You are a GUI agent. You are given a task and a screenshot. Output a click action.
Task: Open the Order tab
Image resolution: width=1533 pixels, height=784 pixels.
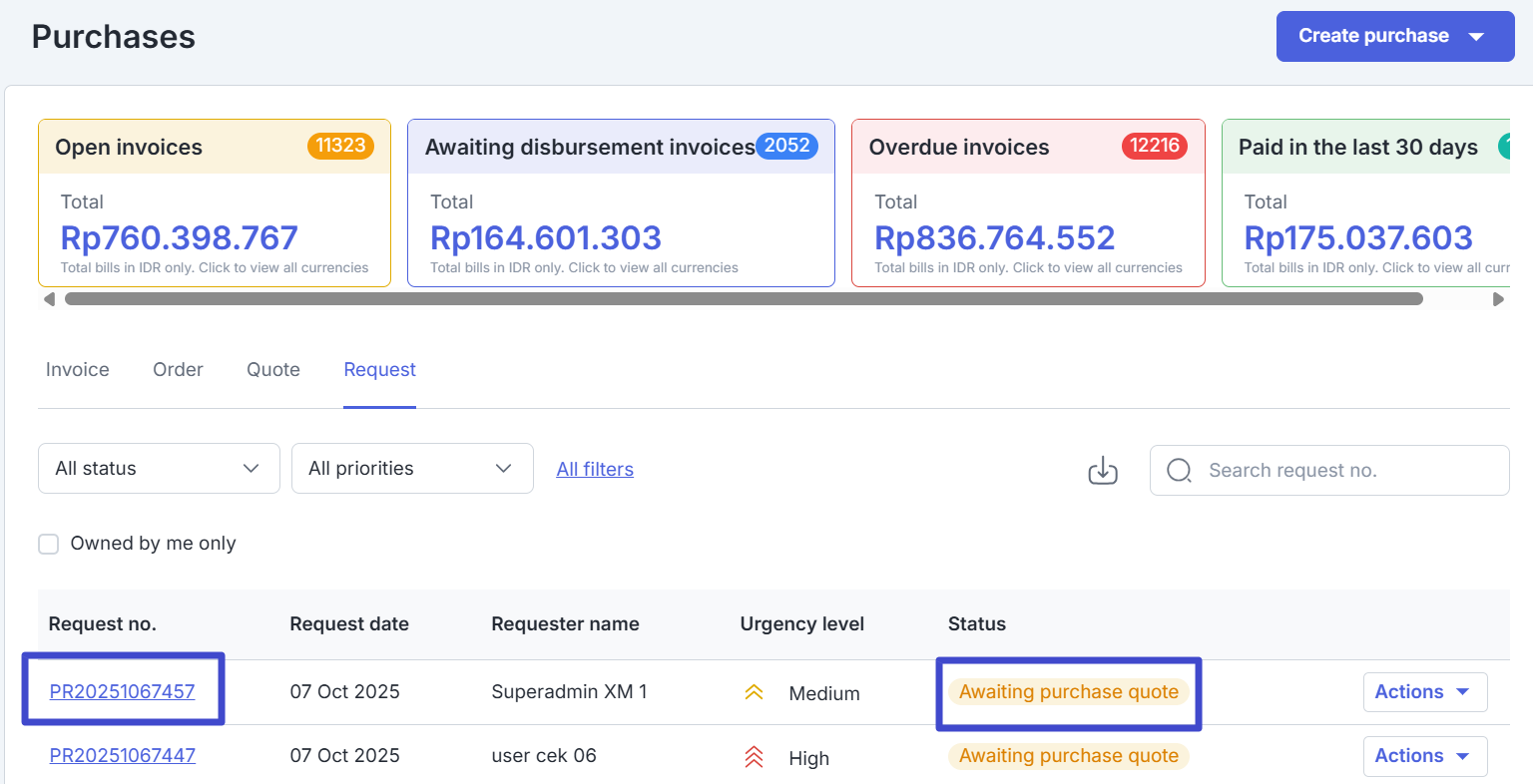(x=178, y=370)
